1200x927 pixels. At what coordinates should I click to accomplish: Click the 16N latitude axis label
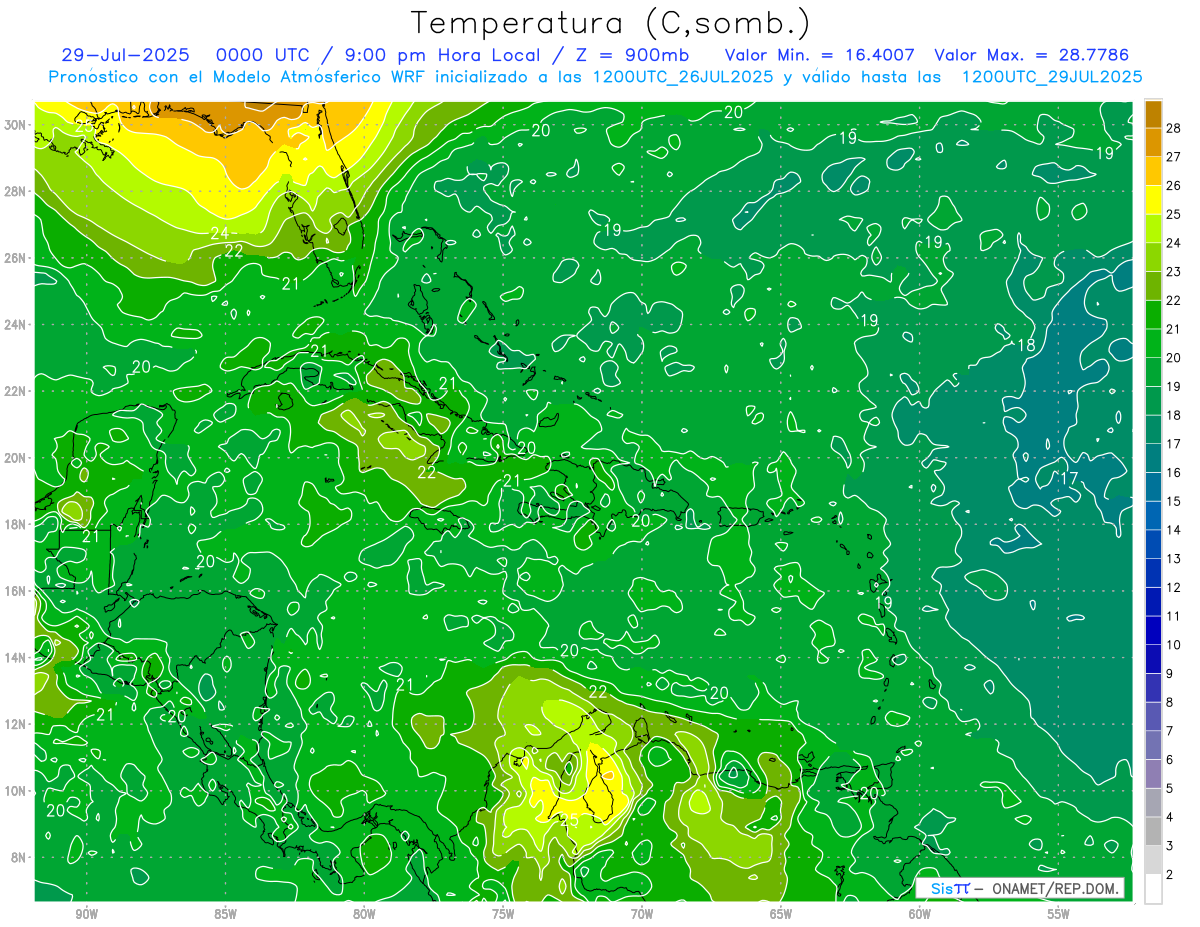[16, 591]
